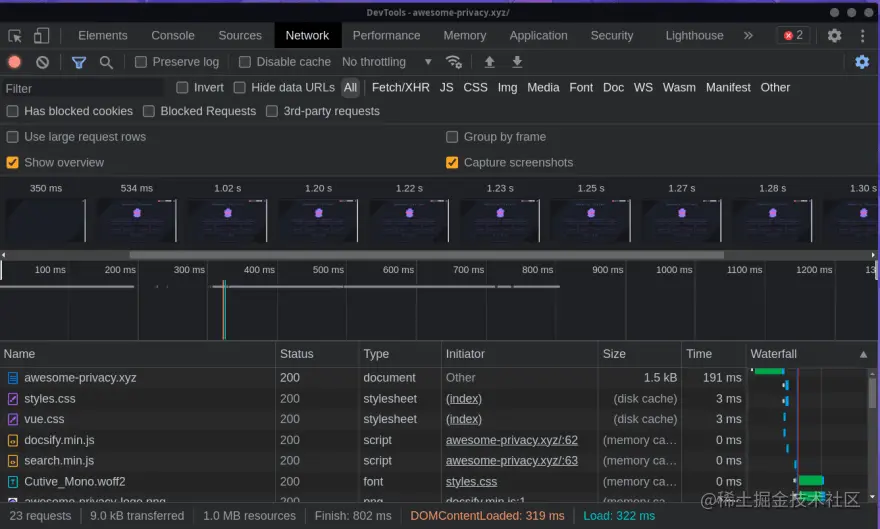Sort by the Time column header
Screen dimensions: 880x529
point(714,354)
